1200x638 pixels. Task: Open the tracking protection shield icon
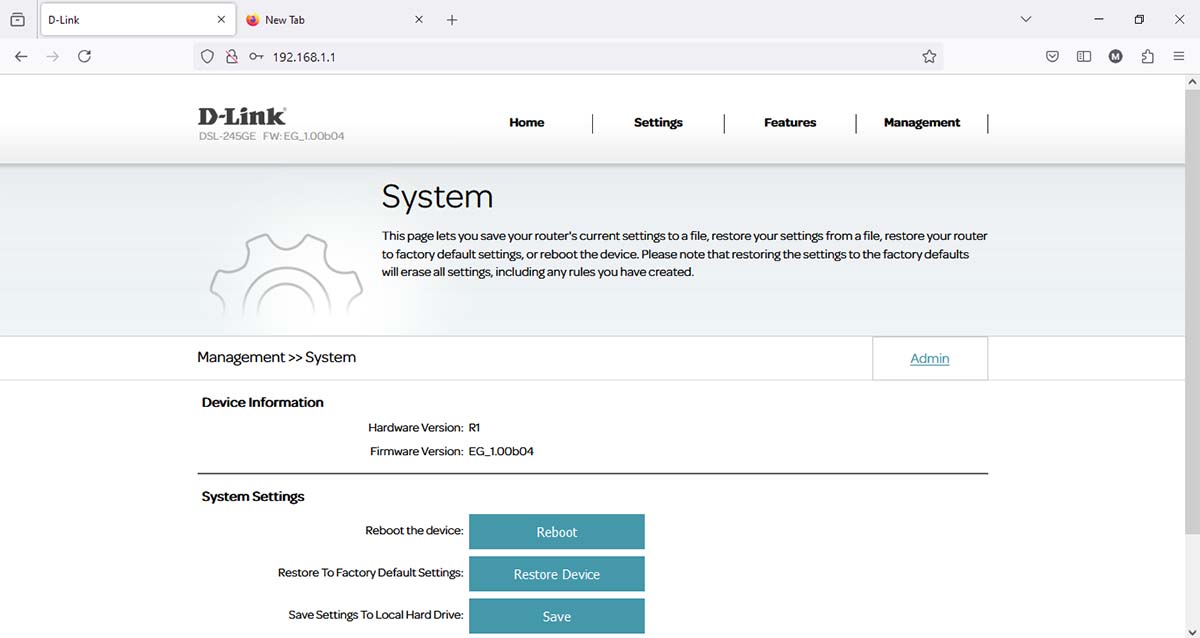pyautogui.click(x=208, y=57)
